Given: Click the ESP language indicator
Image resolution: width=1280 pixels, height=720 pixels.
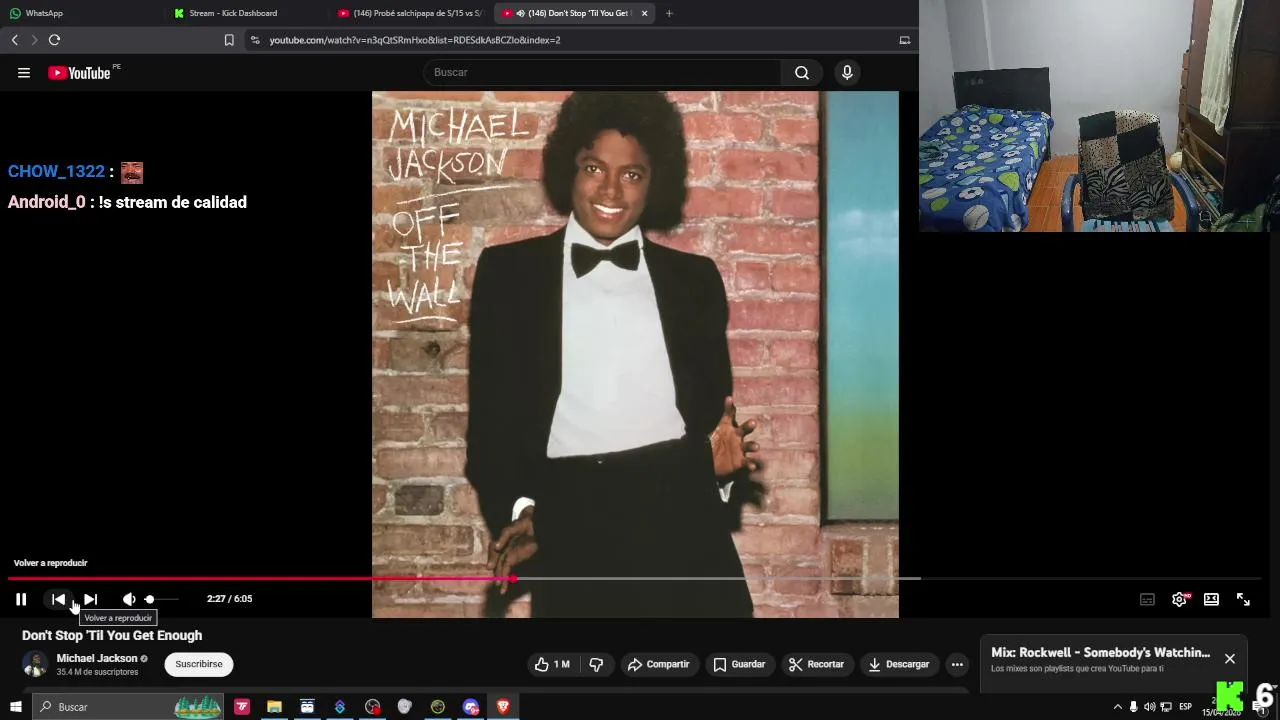Looking at the screenshot, I should point(1185,707).
